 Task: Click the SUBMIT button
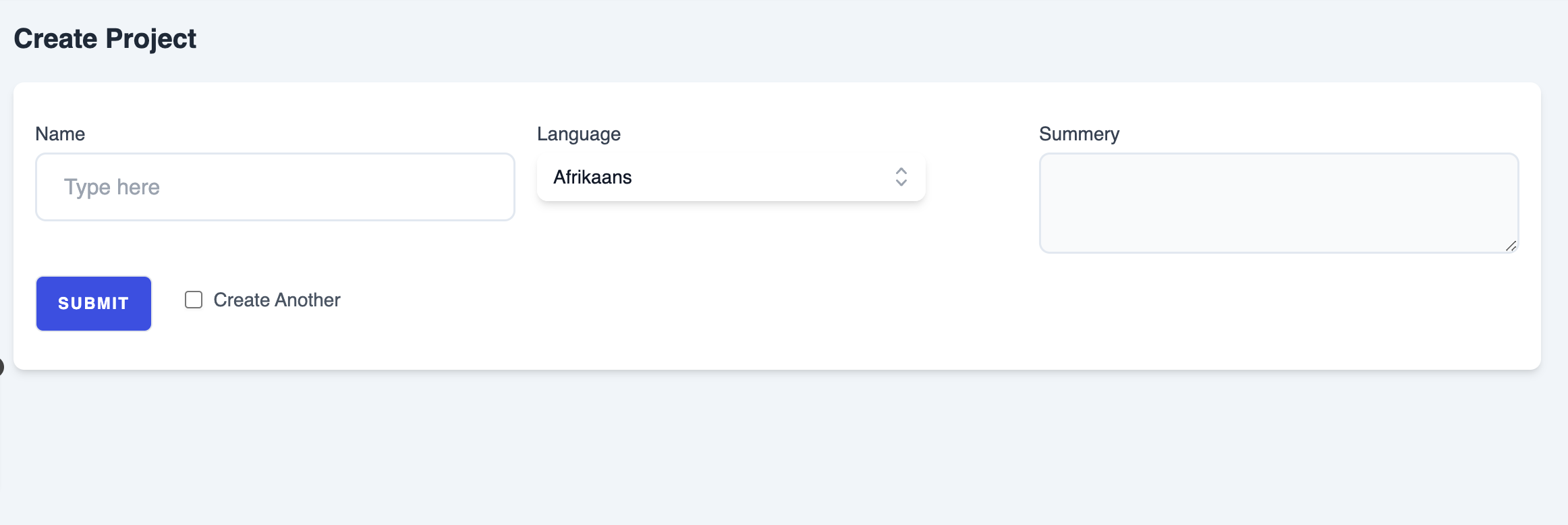click(94, 304)
